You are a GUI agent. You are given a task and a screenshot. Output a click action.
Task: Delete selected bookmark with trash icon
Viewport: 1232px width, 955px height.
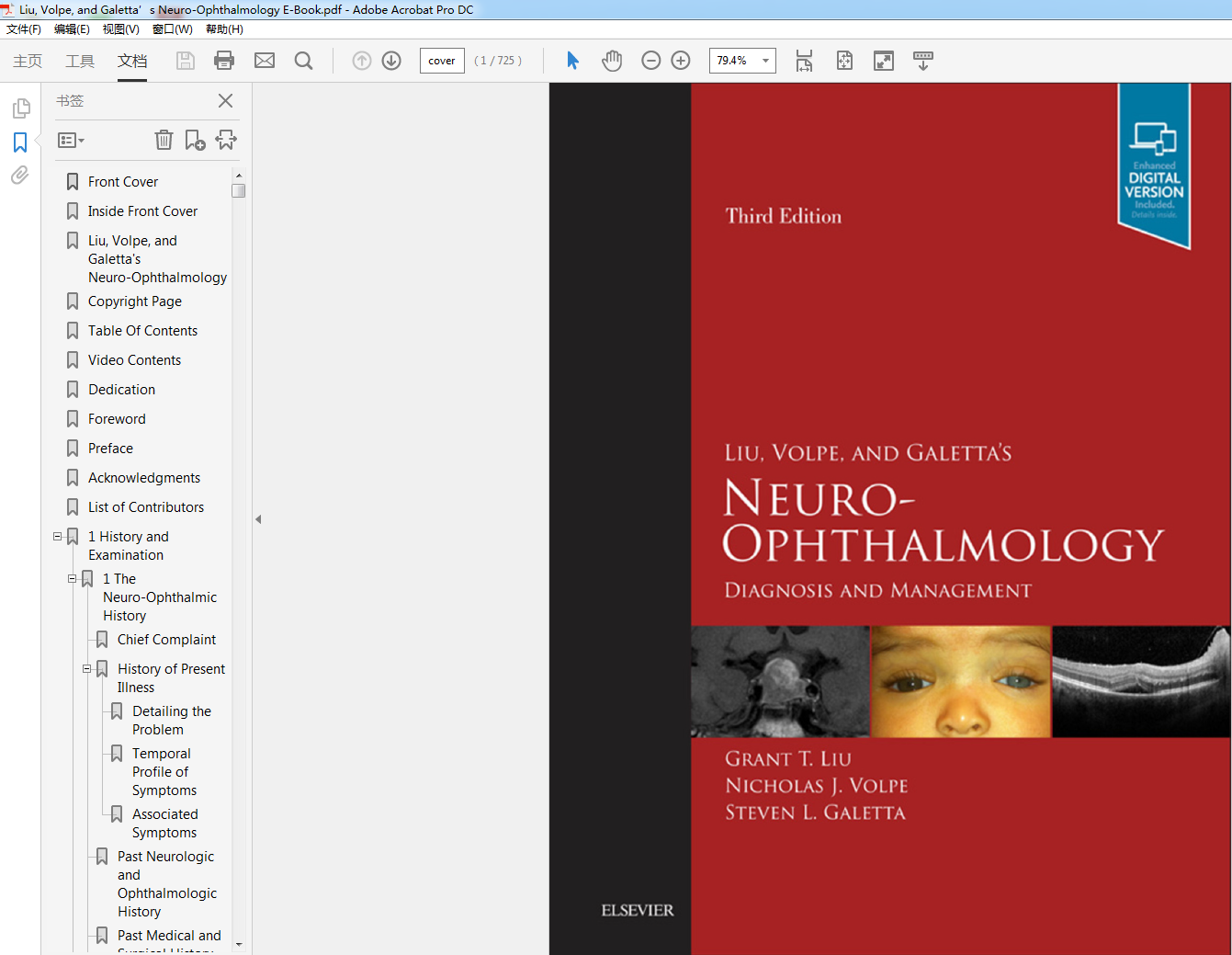[164, 140]
